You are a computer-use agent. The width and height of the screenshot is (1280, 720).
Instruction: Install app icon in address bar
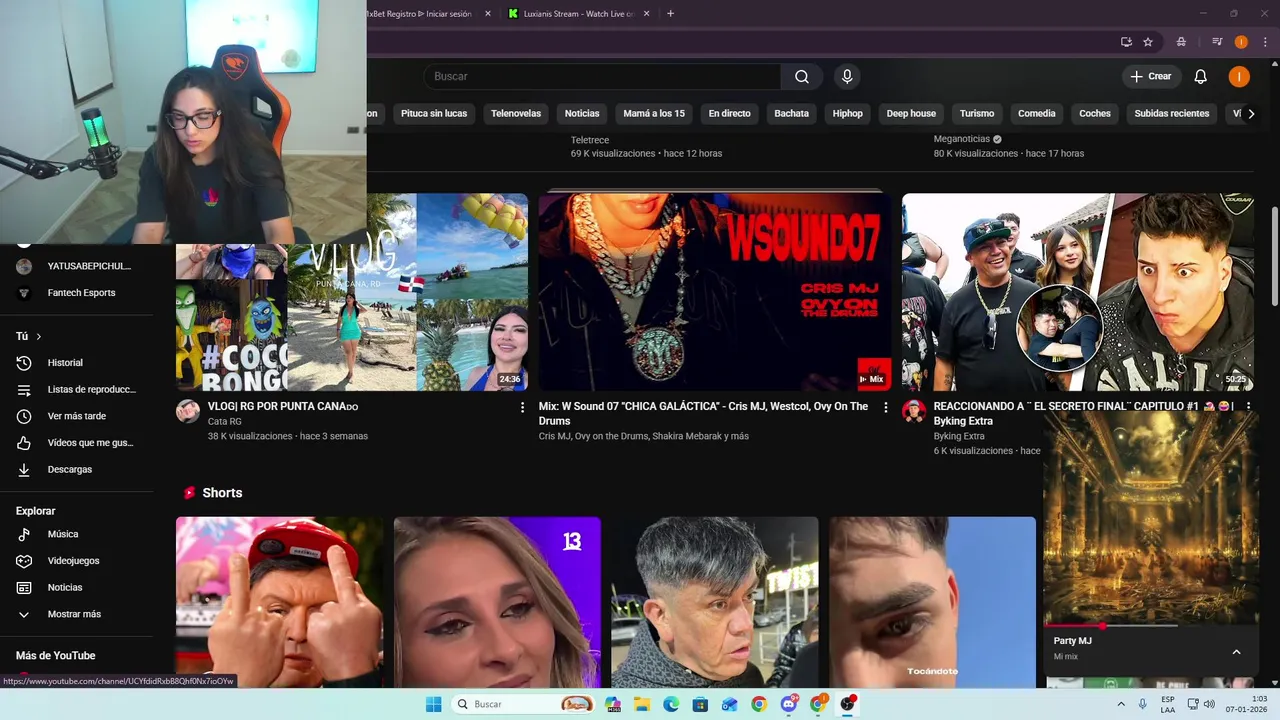coord(1126,42)
